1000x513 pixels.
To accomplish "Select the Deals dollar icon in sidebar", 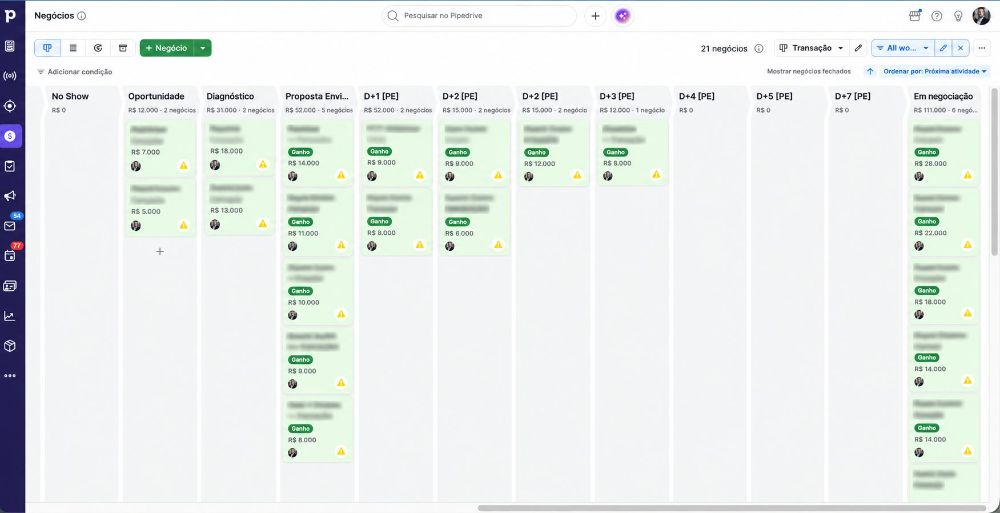I will [x=10, y=136].
